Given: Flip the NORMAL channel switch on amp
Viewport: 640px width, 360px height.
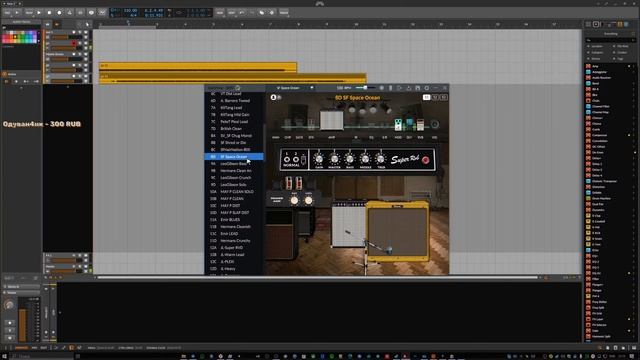Looking at the screenshot, I should (303, 160).
